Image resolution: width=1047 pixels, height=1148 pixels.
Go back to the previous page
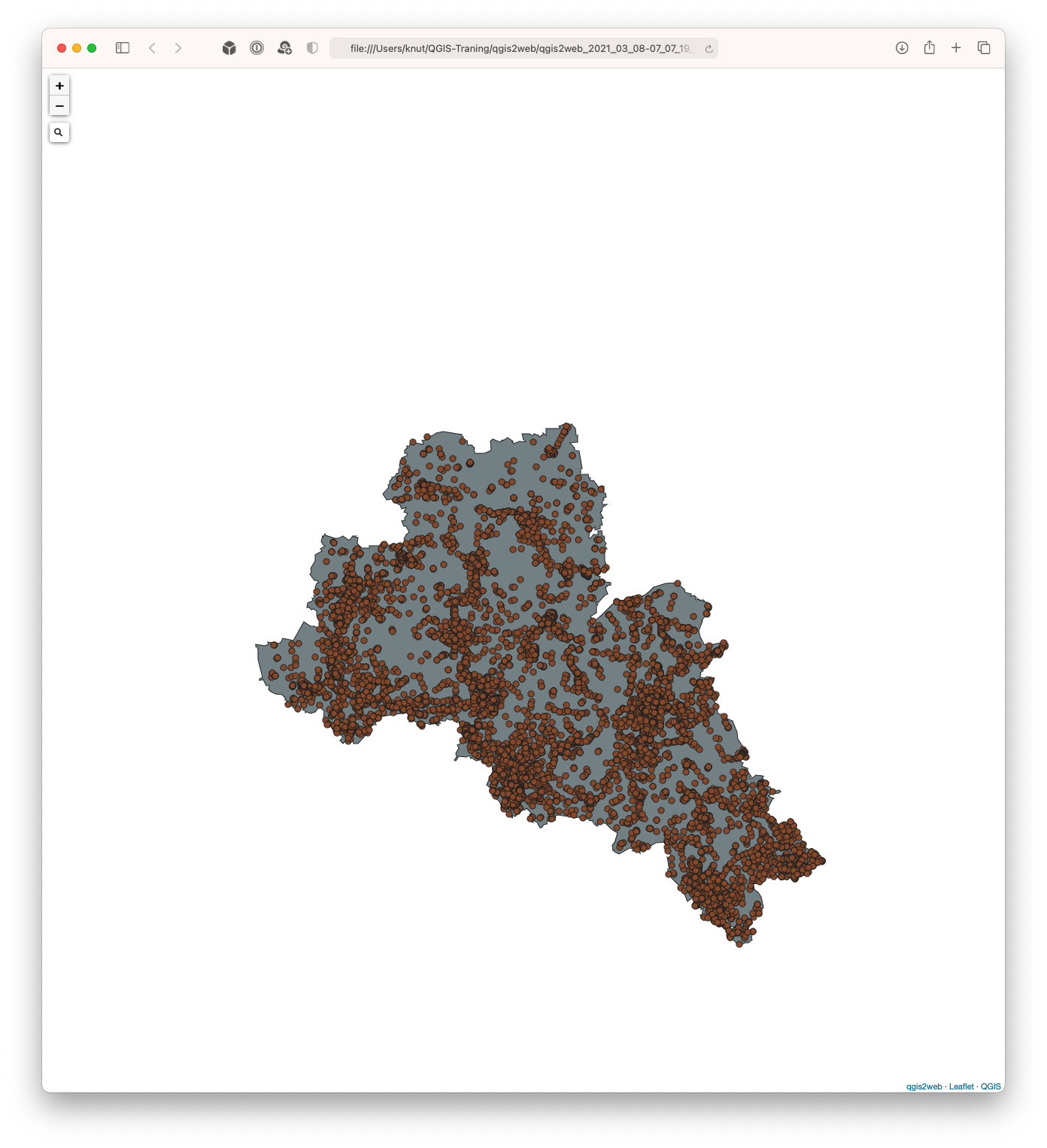152,48
